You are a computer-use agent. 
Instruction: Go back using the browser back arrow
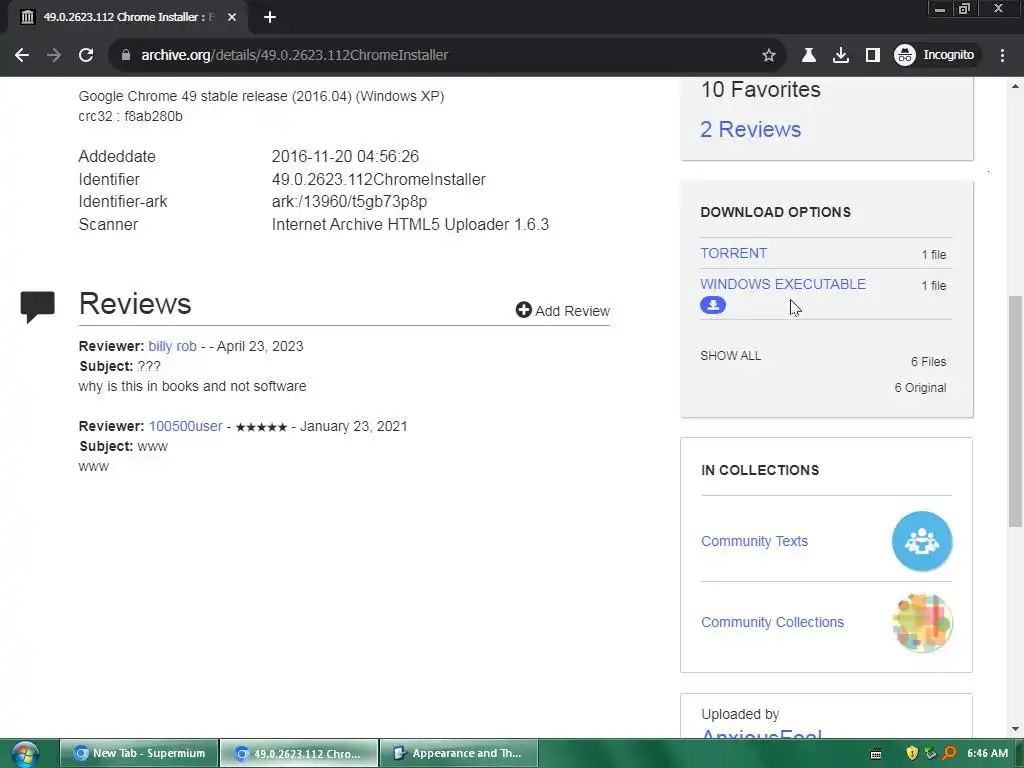[22, 55]
